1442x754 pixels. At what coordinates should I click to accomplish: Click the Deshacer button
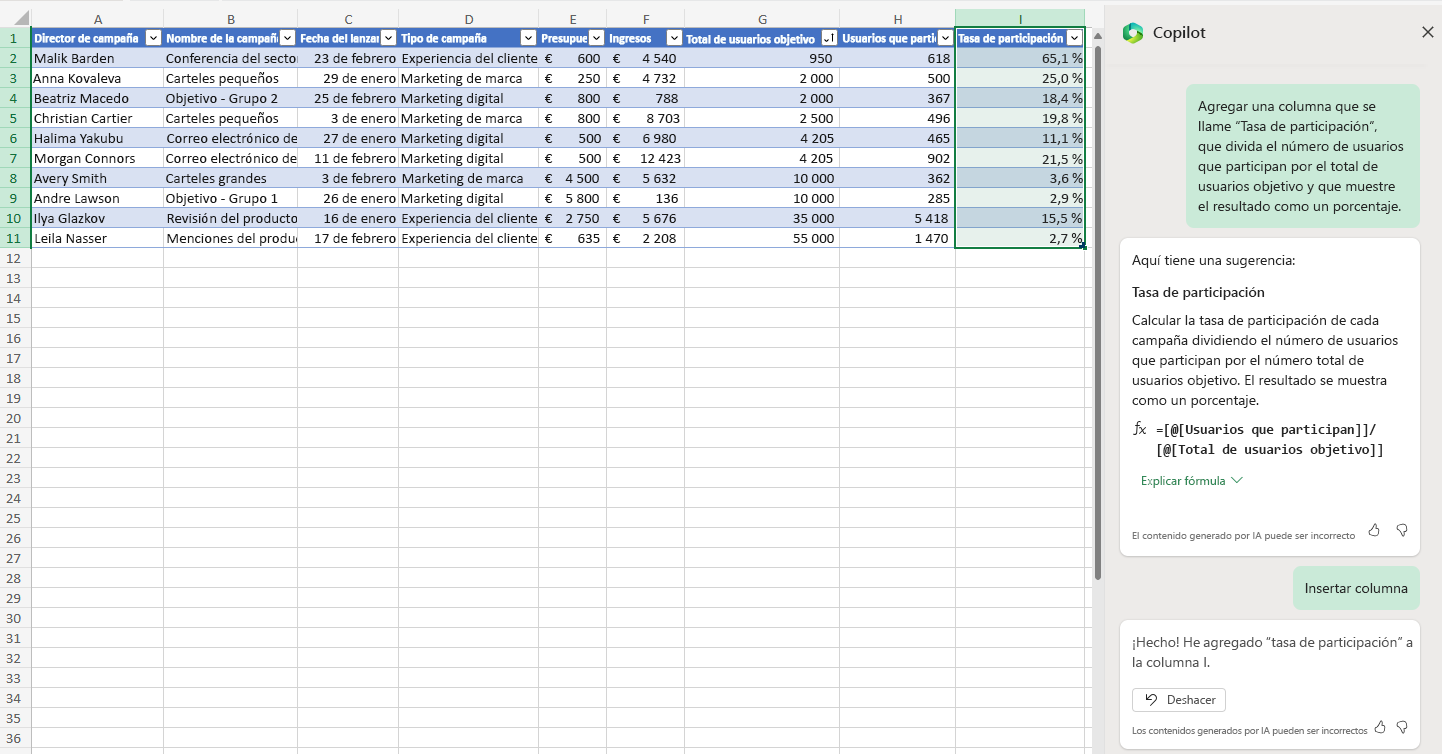[x=1179, y=700]
